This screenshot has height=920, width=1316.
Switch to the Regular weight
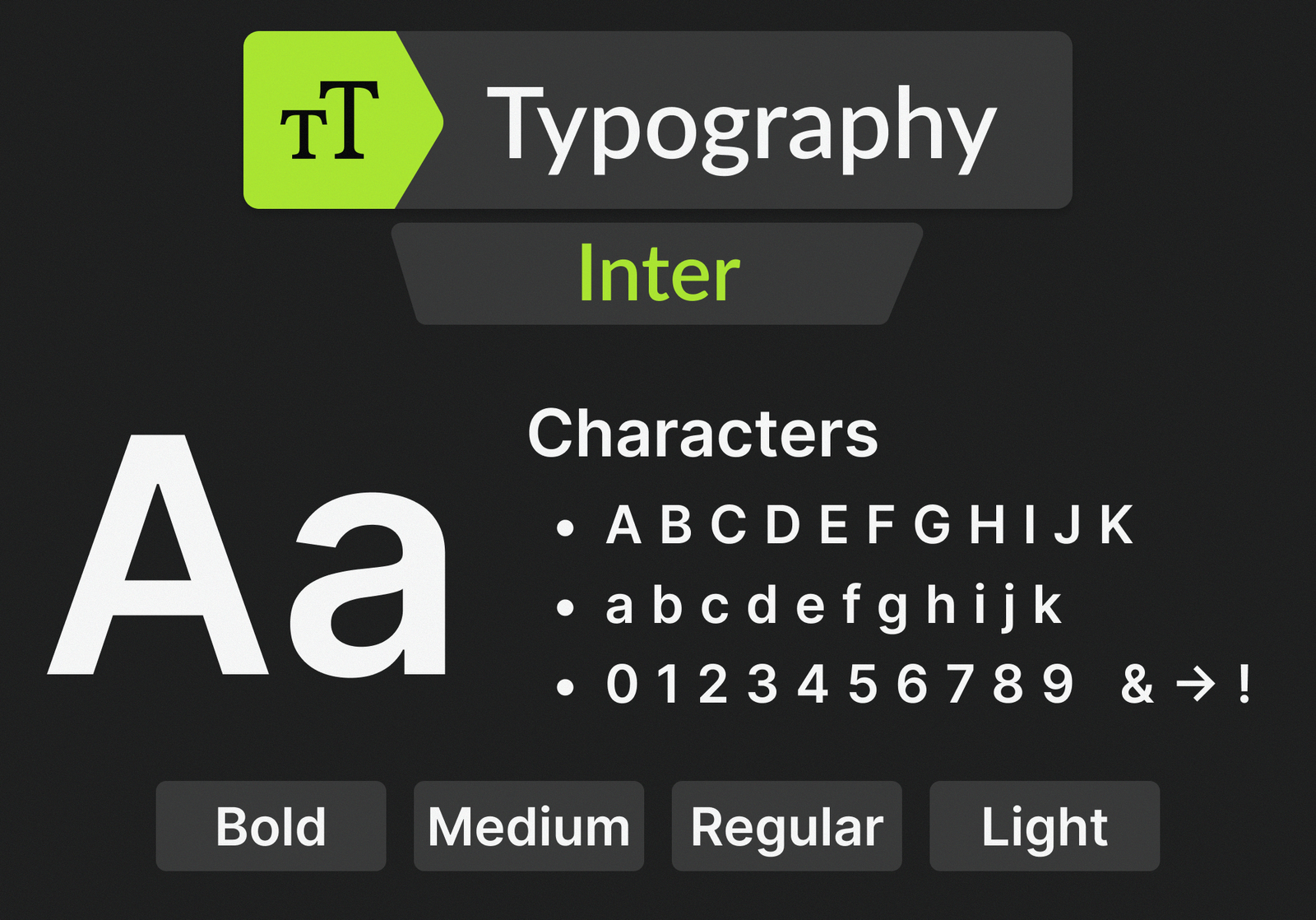click(786, 826)
